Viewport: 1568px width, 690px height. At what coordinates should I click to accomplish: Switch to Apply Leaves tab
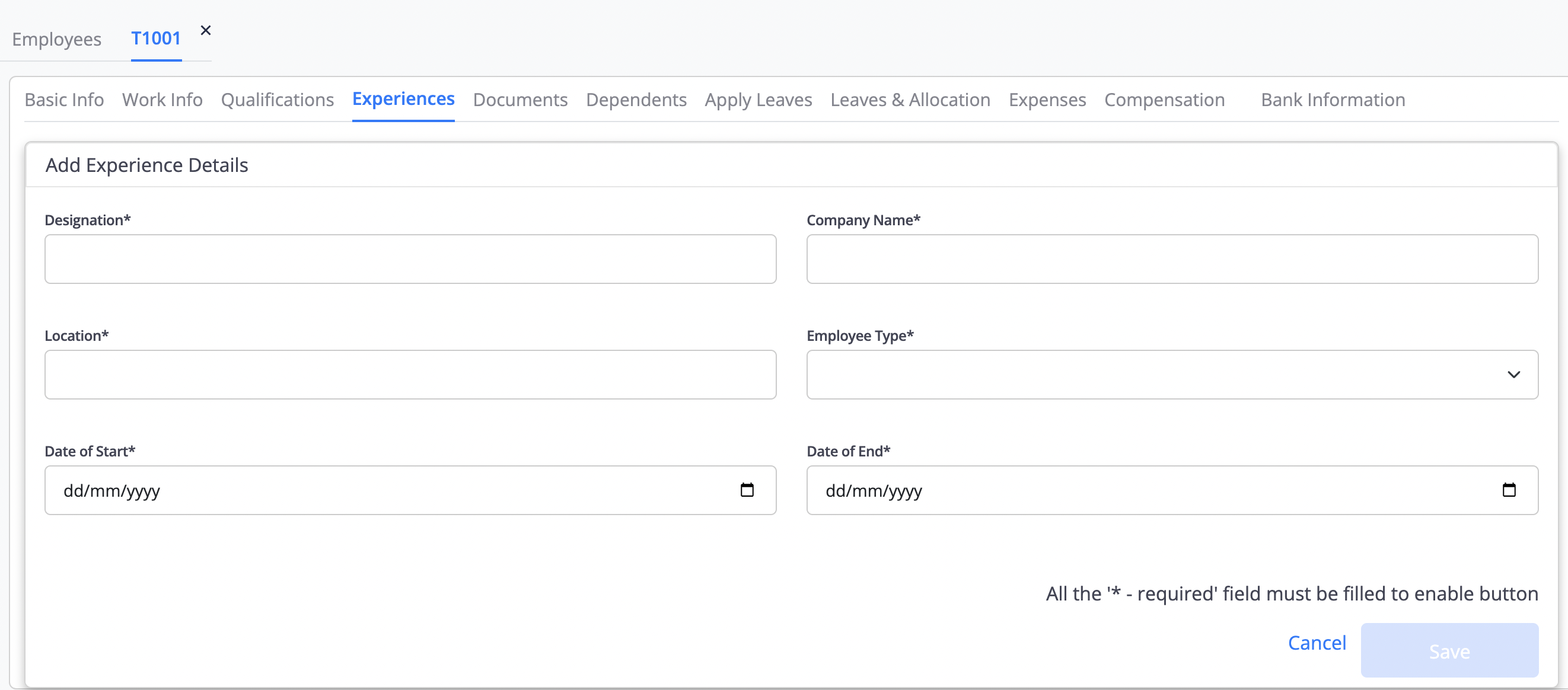[x=758, y=99]
